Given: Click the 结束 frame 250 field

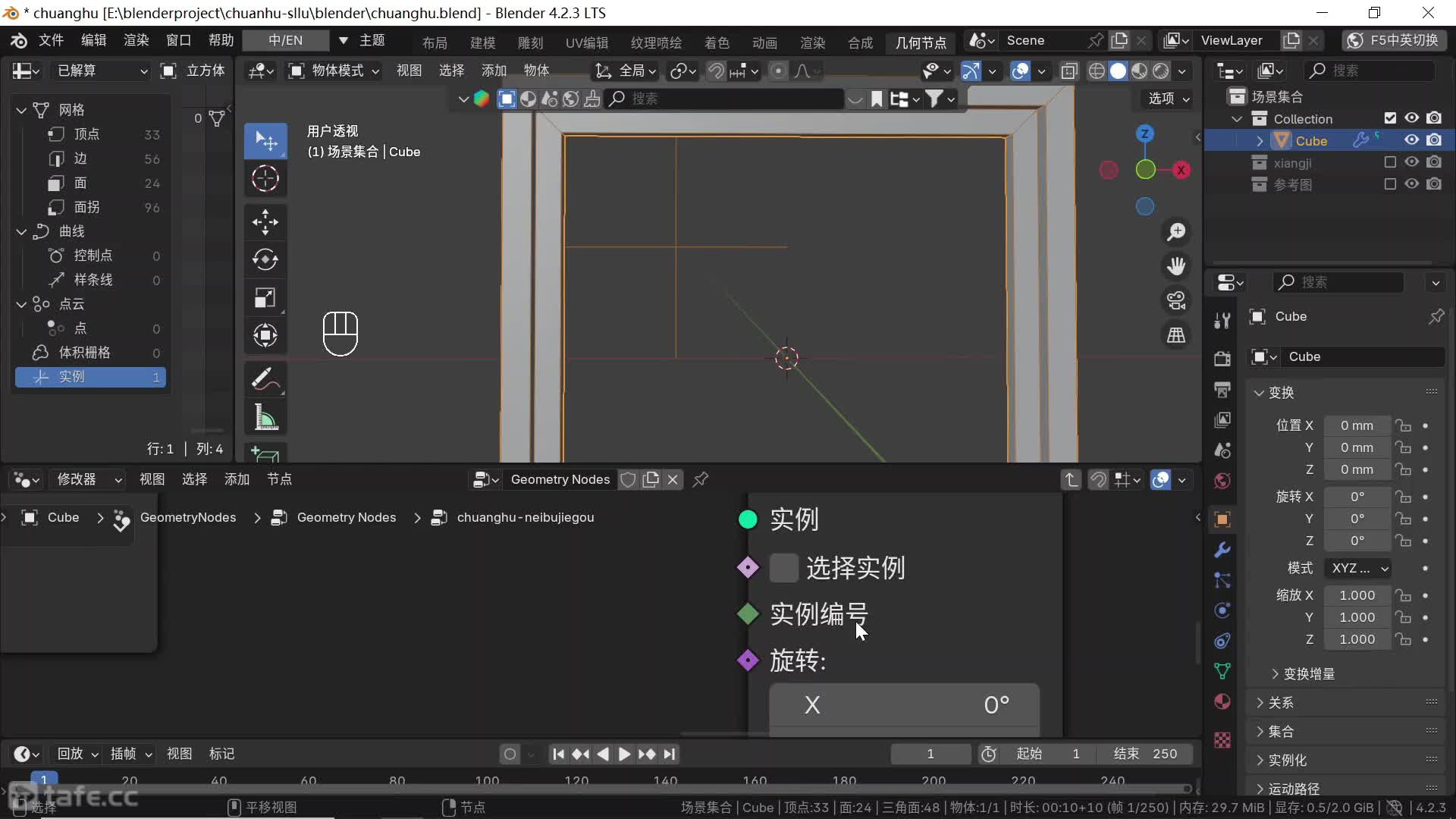Looking at the screenshot, I should [1144, 754].
